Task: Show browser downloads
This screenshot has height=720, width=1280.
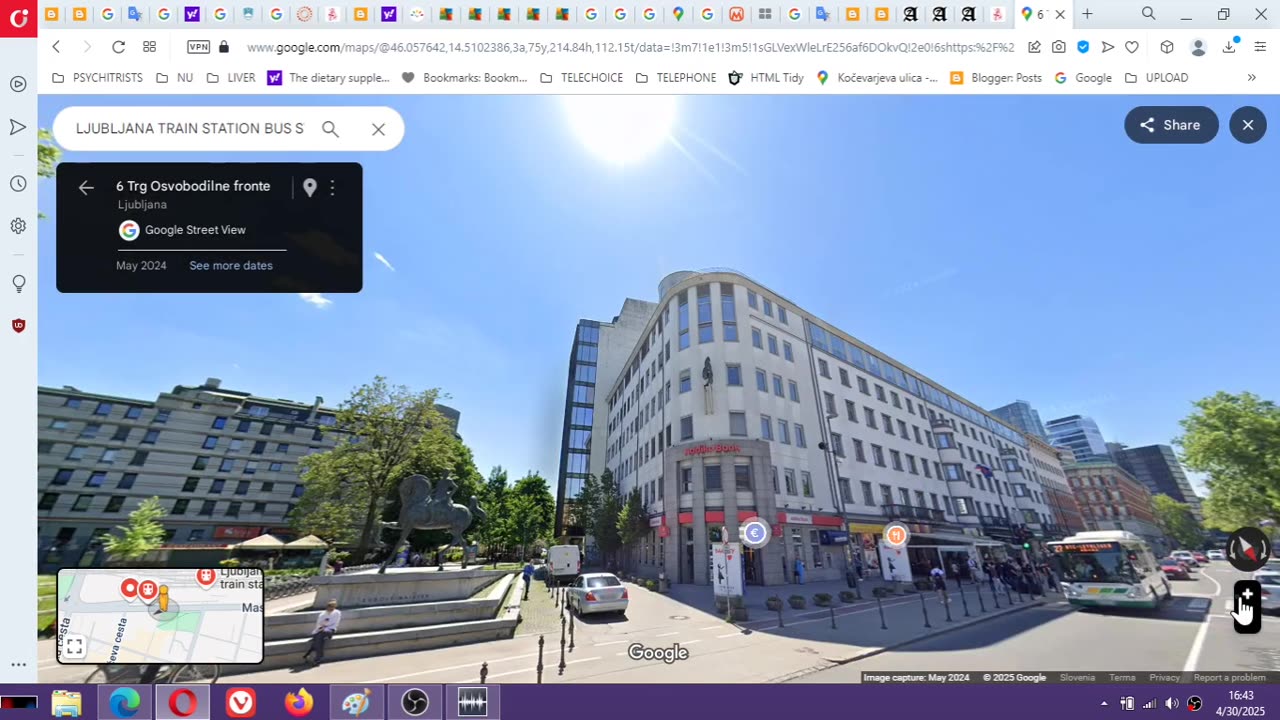Action: (1230, 47)
